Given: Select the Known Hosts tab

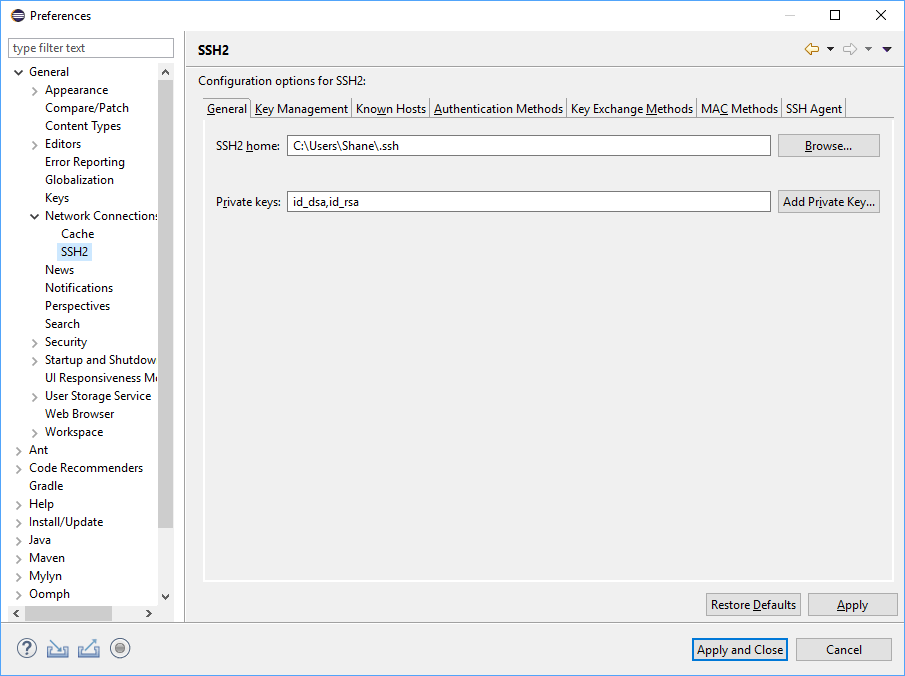Looking at the screenshot, I should tap(390, 108).
